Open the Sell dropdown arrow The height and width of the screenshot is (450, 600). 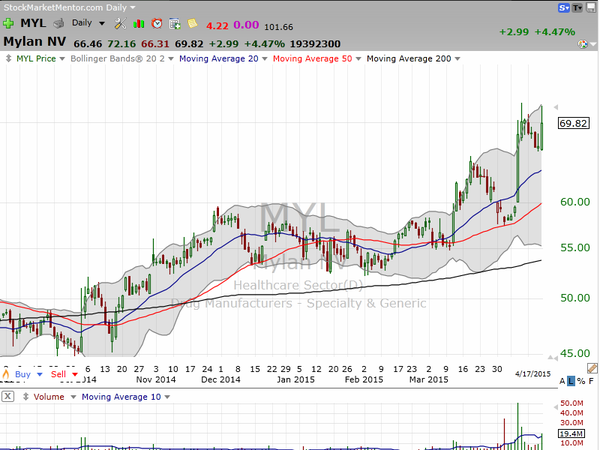click(x=75, y=375)
